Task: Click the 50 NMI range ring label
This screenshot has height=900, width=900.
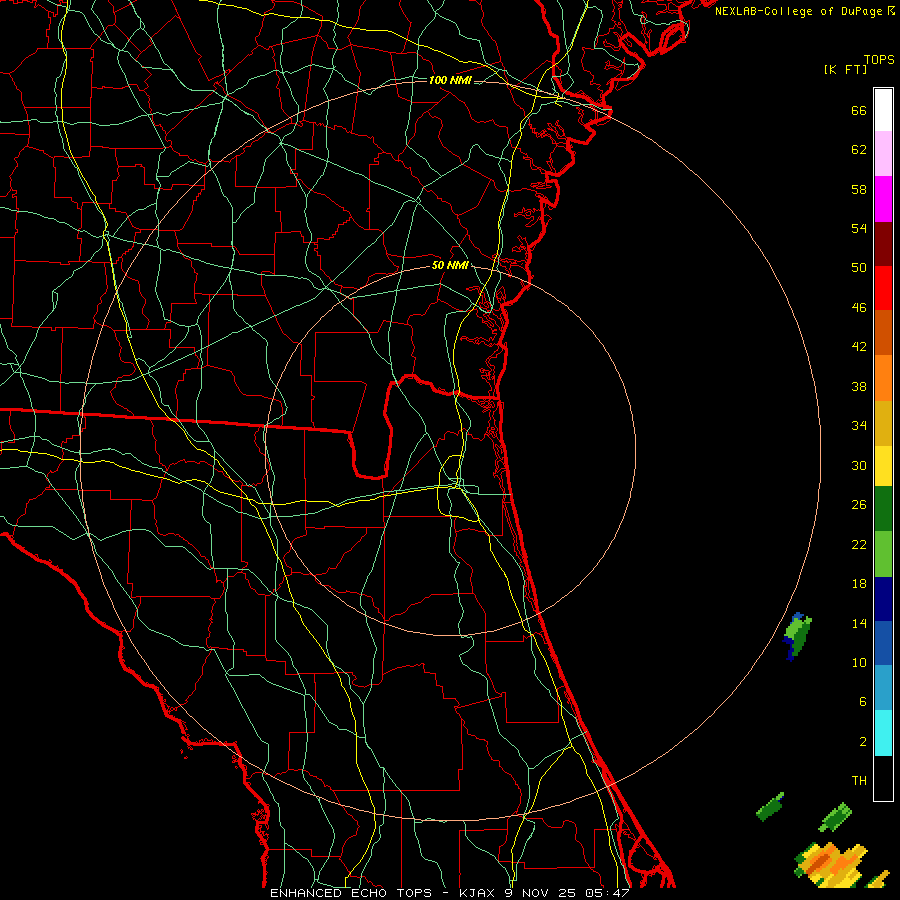Action: [451, 265]
